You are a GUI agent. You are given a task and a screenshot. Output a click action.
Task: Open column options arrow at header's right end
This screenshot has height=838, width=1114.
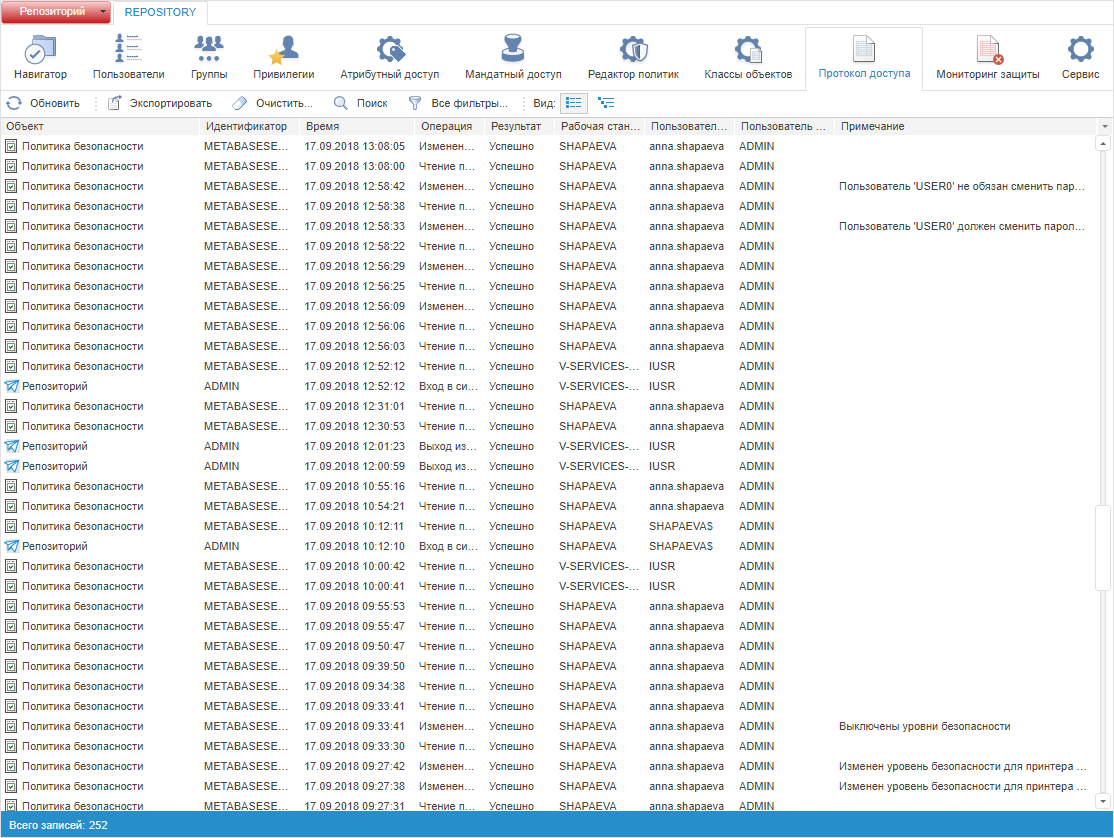click(1104, 127)
